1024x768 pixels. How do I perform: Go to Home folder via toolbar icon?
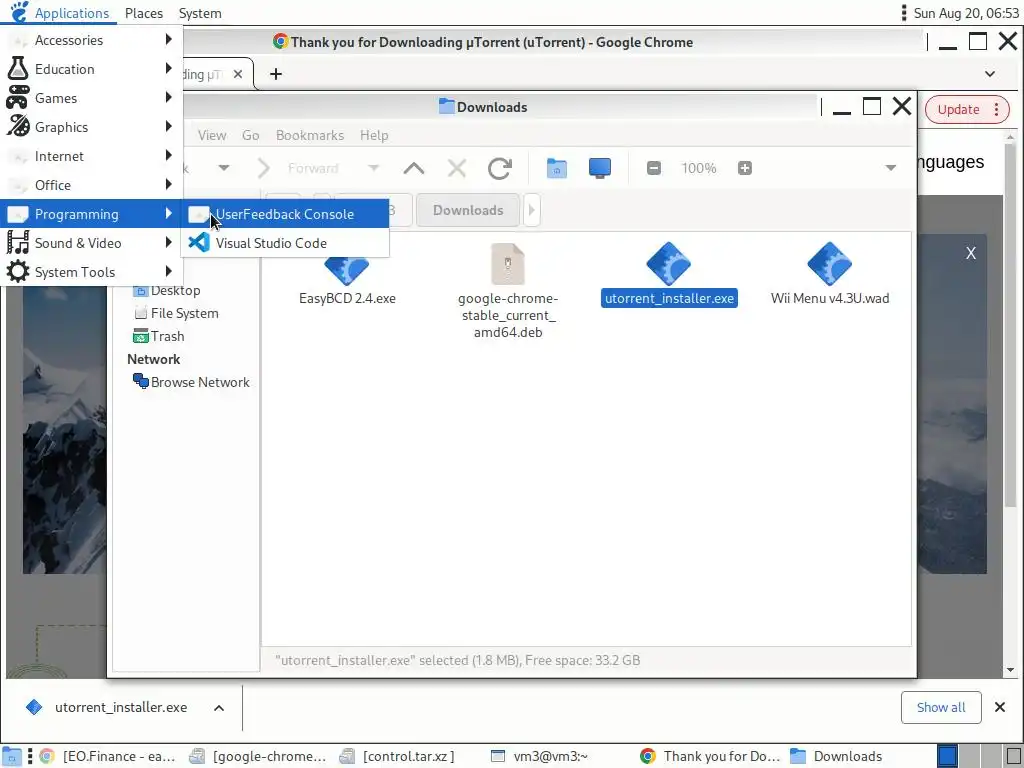pyautogui.click(x=556, y=168)
